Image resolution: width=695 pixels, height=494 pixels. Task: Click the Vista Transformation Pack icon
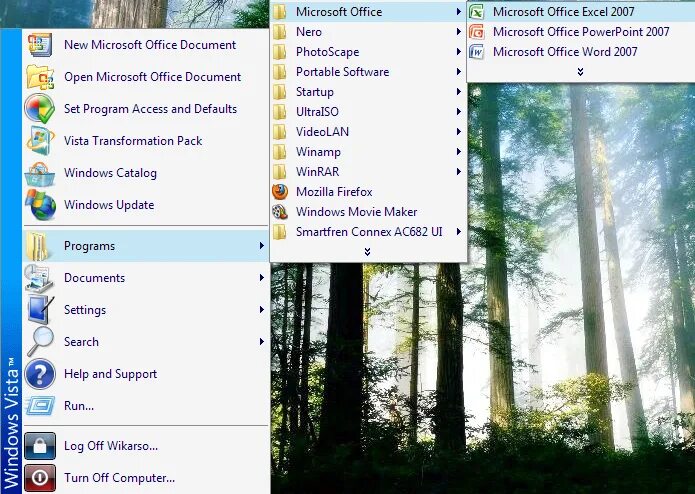click(x=39, y=140)
